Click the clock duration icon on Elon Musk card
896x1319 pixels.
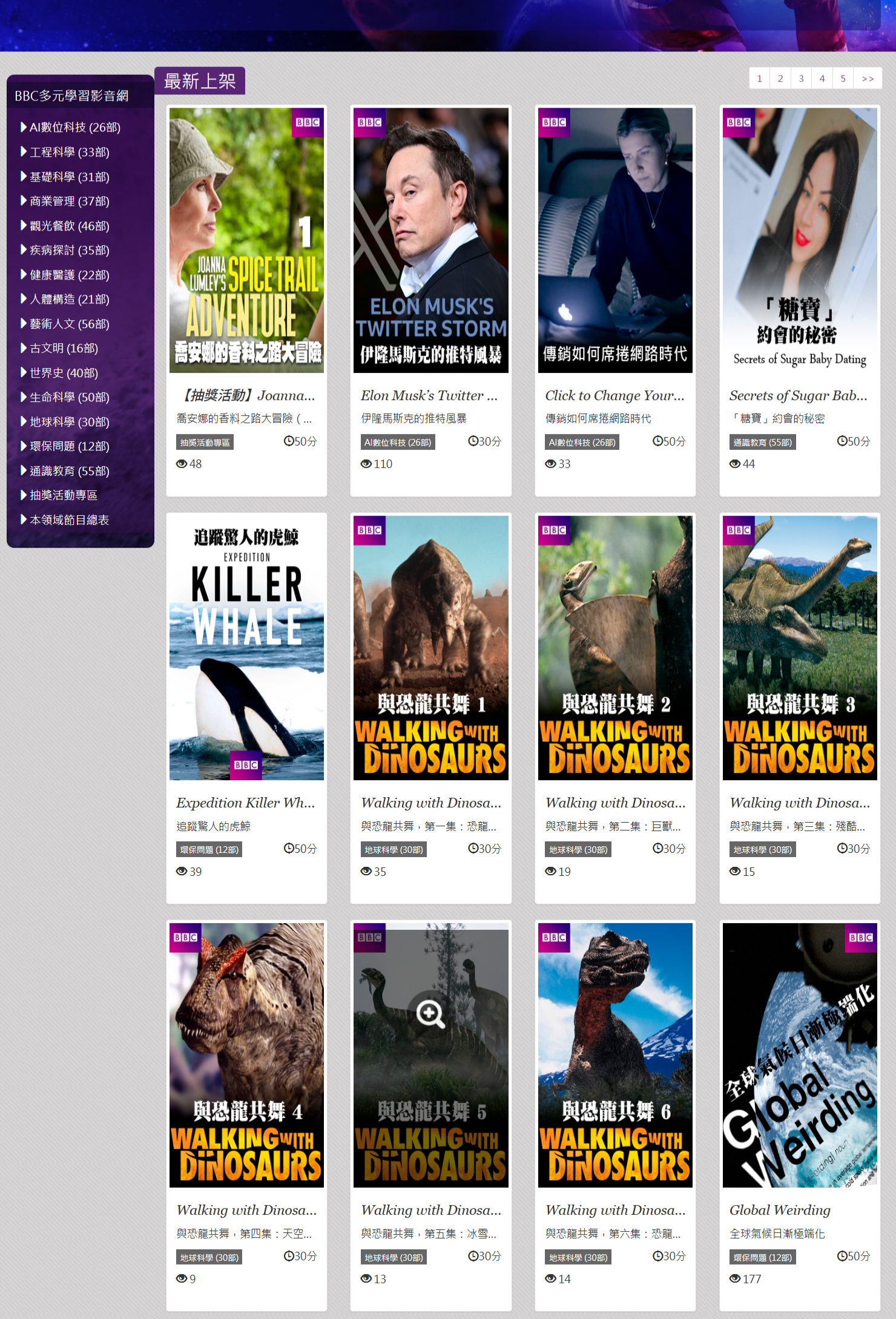[x=473, y=441]
